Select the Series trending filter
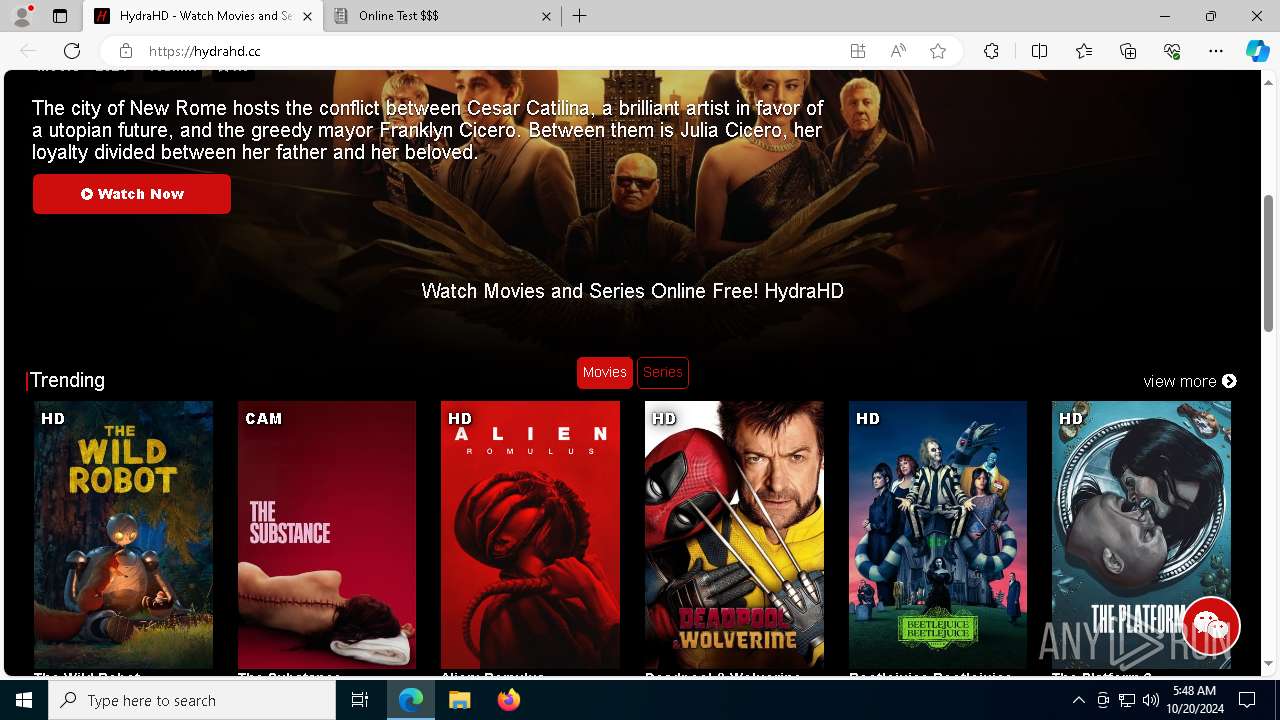The image size is (1280, 720). coord(663,372)
